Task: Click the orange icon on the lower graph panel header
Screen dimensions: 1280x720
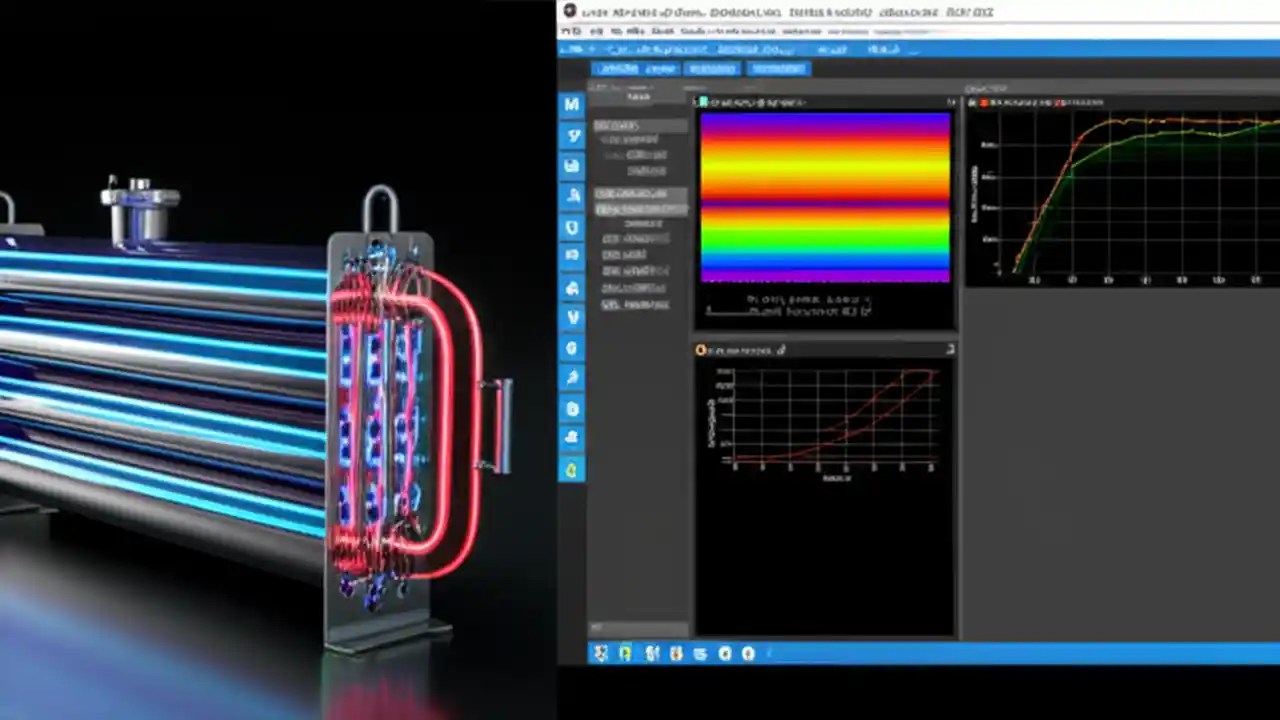Action: click(x=700, y=349)
